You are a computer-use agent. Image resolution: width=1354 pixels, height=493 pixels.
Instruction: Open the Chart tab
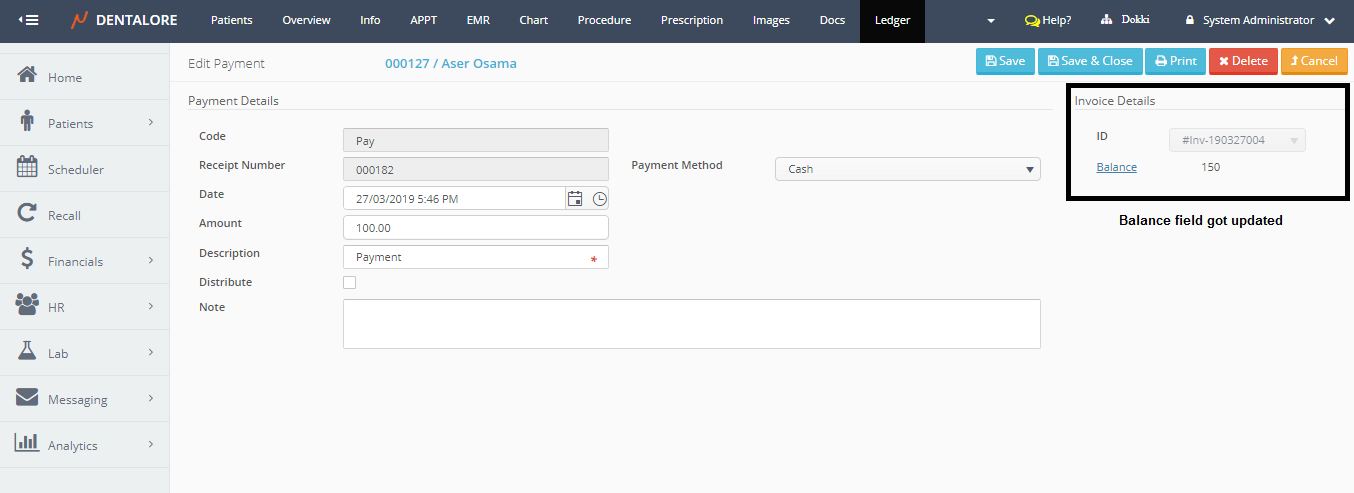point(533,20)
